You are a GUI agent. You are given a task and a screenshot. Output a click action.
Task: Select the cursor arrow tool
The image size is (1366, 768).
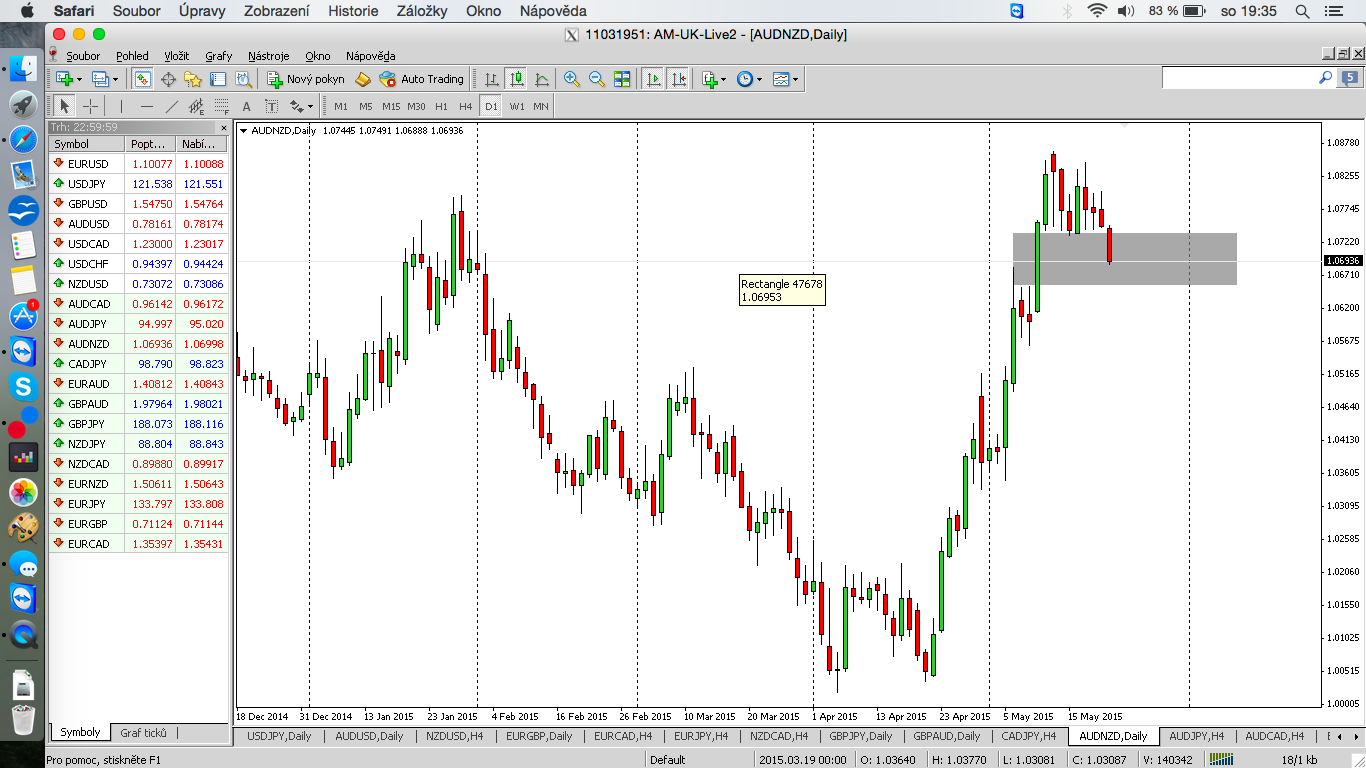coord(65,106)
